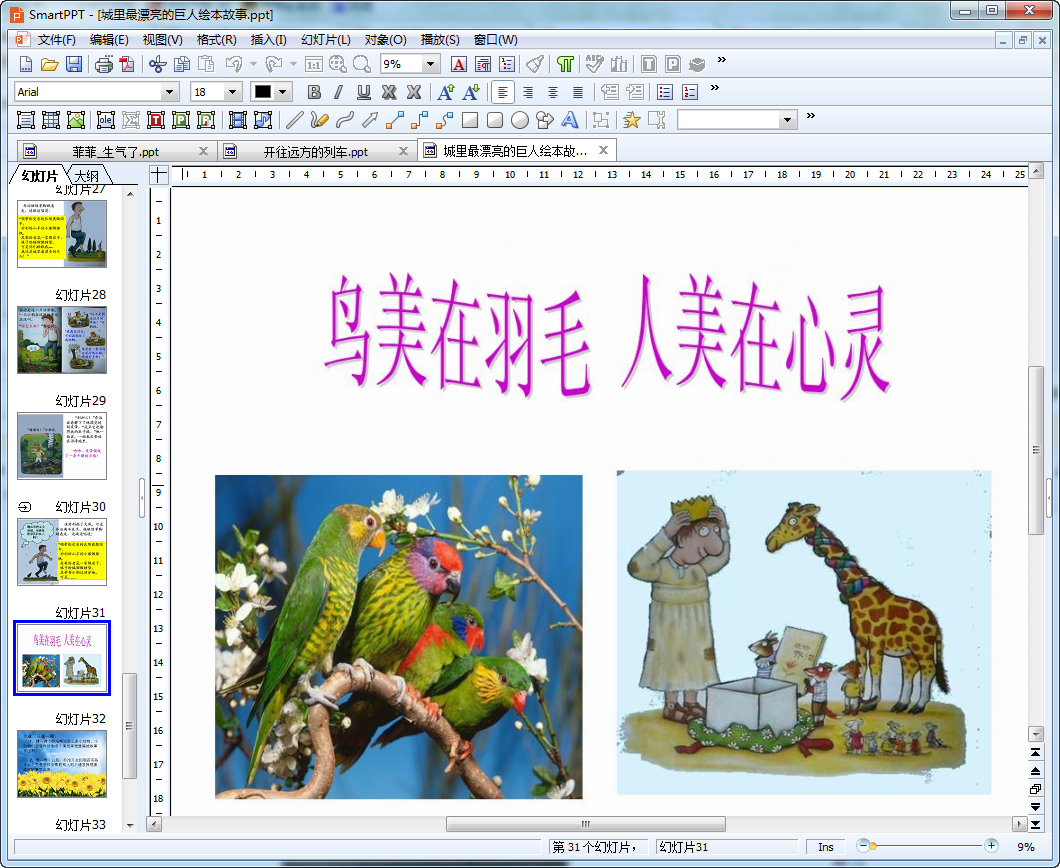
Task: Insert a text frame
Action: point(26,120)
